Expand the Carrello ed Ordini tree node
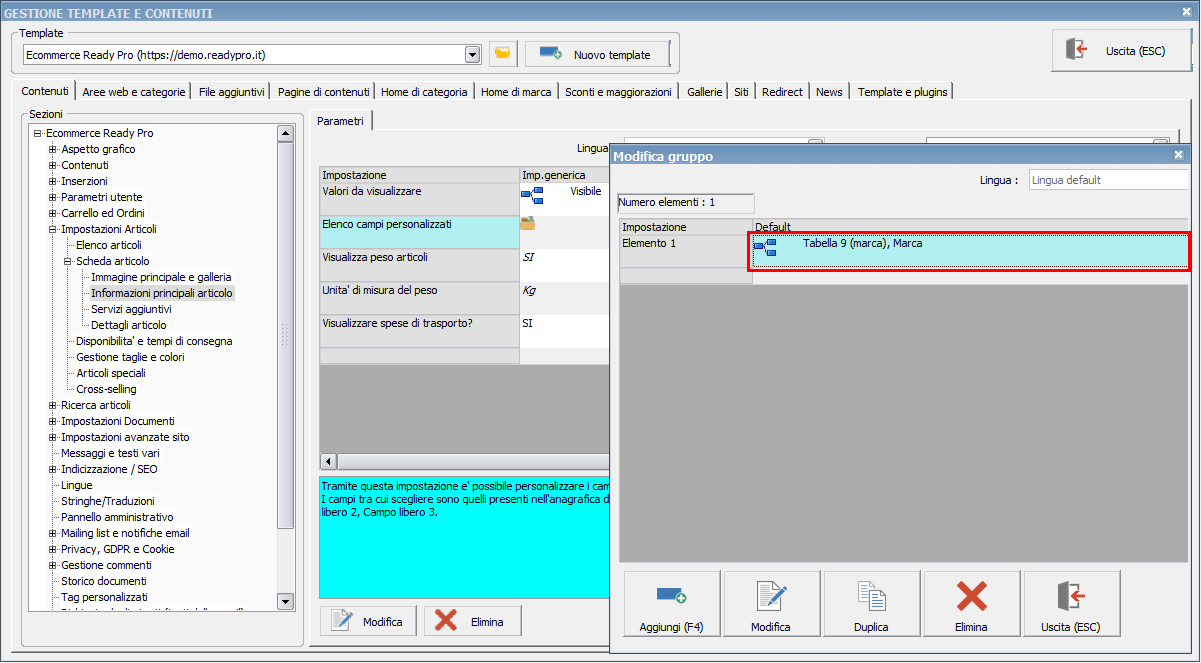Screen dimensions: 1201x663 53,213
